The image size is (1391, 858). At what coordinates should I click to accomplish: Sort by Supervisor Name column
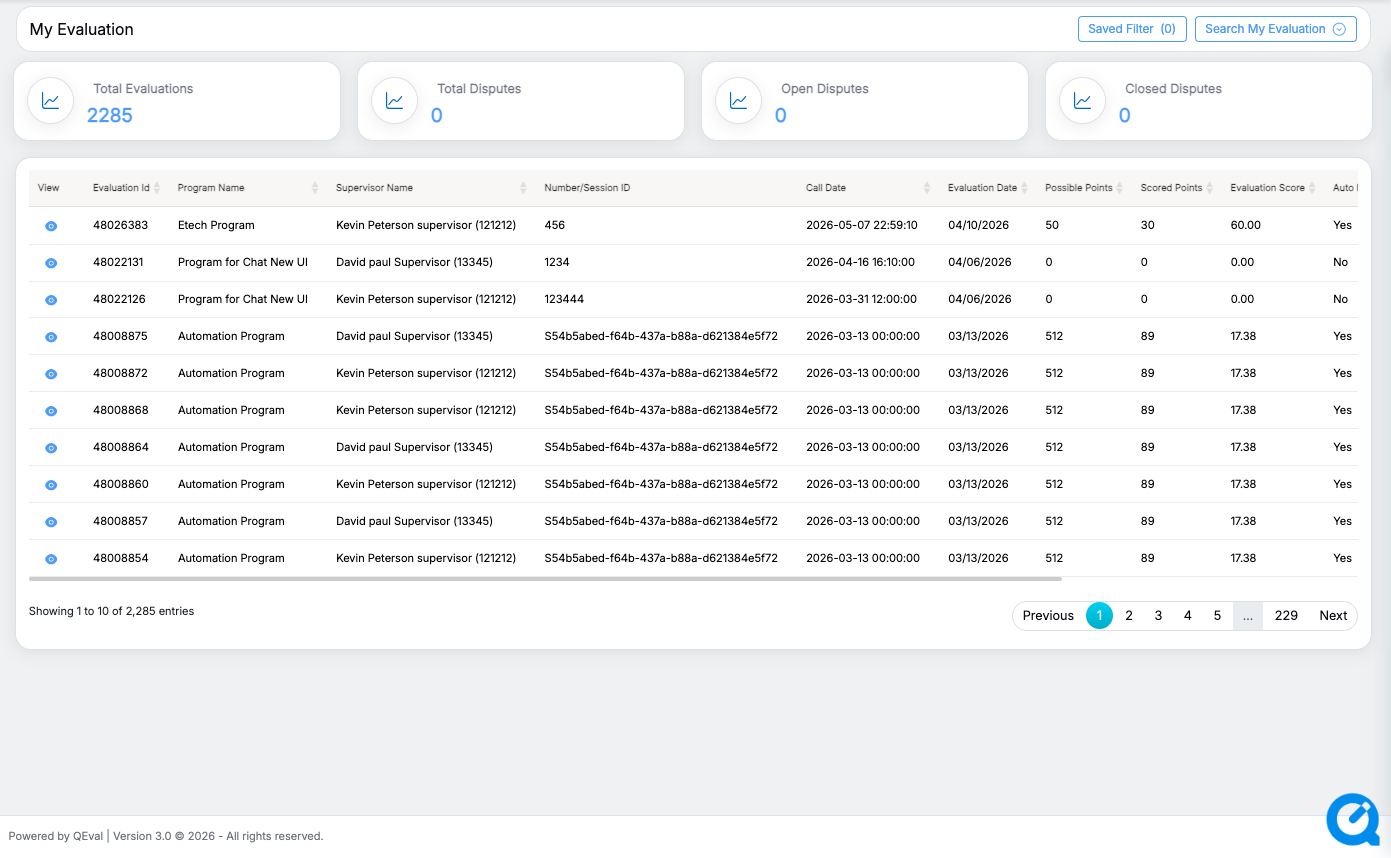pyautogui.click(x=374, y=188)
